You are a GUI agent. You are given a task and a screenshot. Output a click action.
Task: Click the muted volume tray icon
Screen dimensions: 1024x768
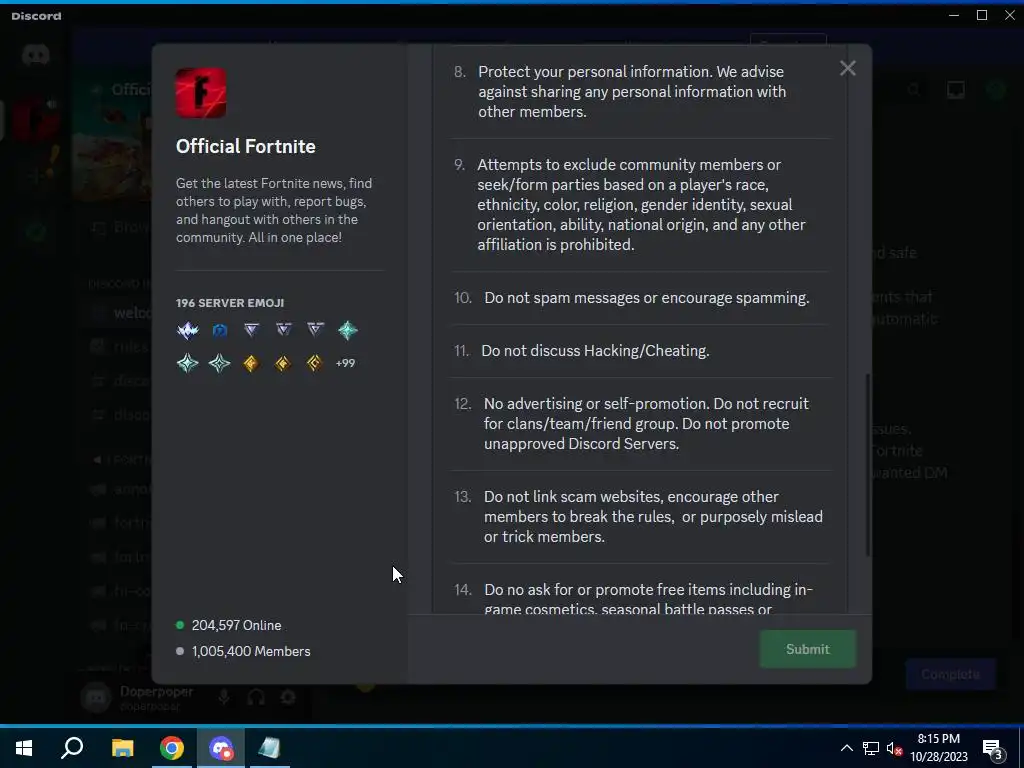click(894, 748)
